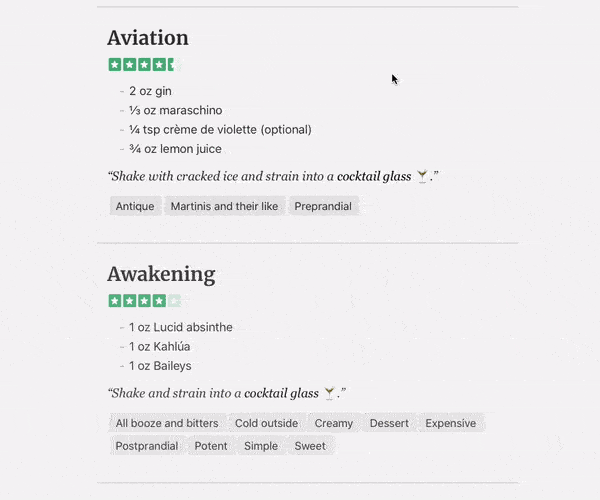Select the Sweet tag
The width and height of the screenshot is (600, 500).
tap(310, 446)
